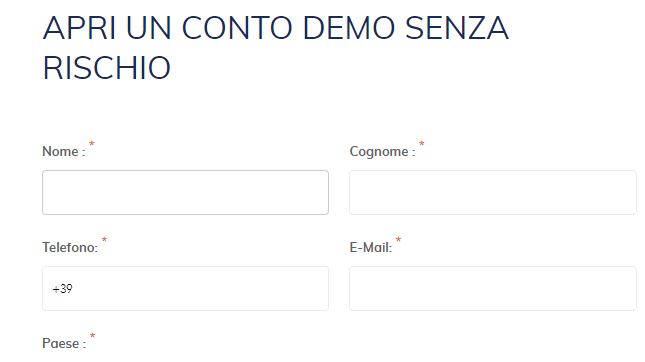Click into the Nome text field

[x=185, y=192]
